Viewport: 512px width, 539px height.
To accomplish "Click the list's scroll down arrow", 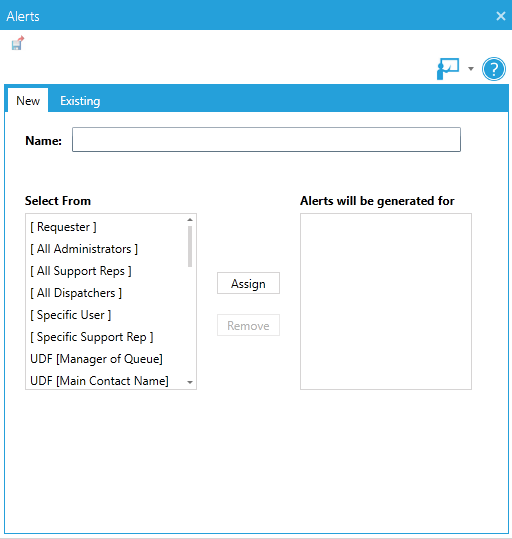I will tap(190, 382).
